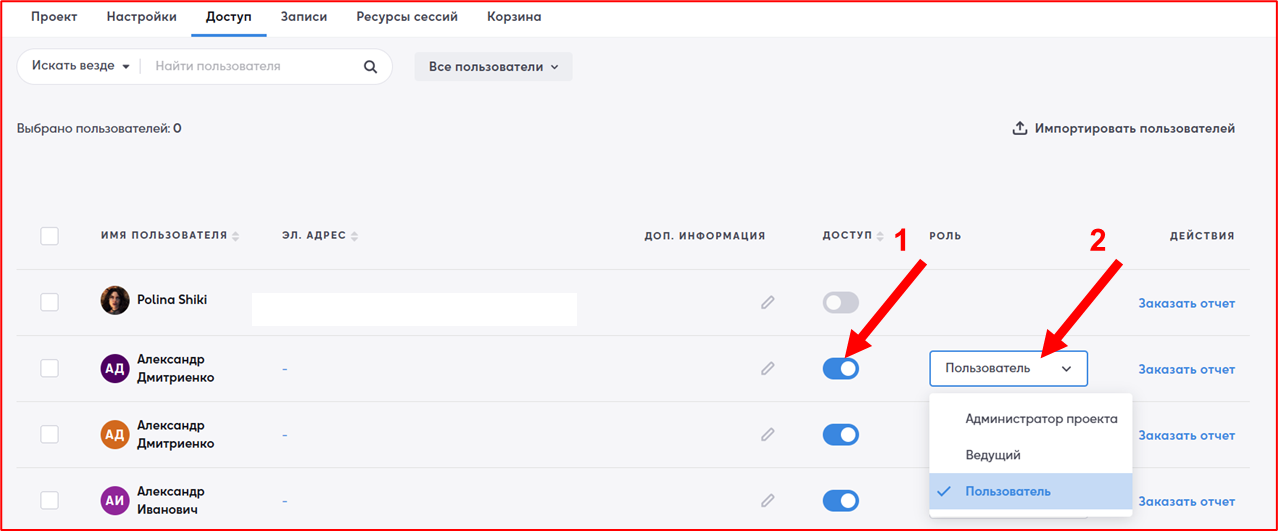Enable access toggle for Polina Shiki
Screen dimensions: 1278x531
click(840, 302)
